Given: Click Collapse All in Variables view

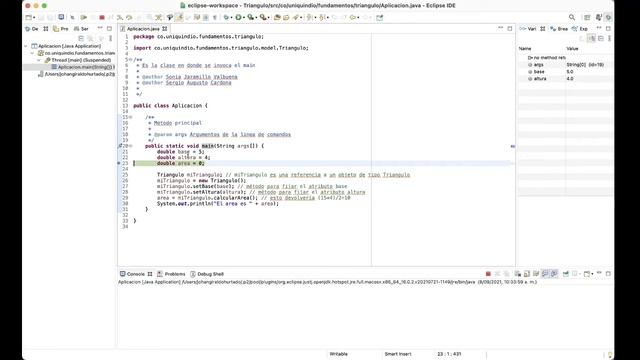Looking at the screenshot, I should (x=601, y=38).
